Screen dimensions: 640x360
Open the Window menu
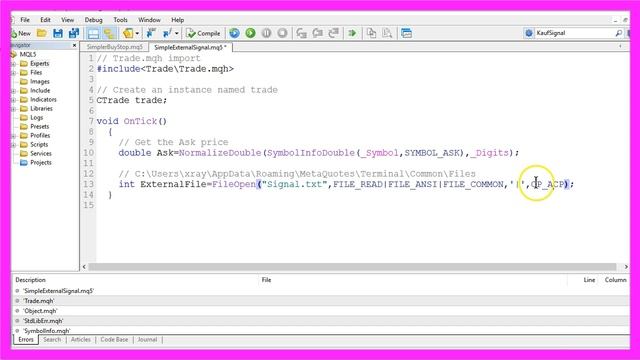pyautogui.click(x=149, y=20)
